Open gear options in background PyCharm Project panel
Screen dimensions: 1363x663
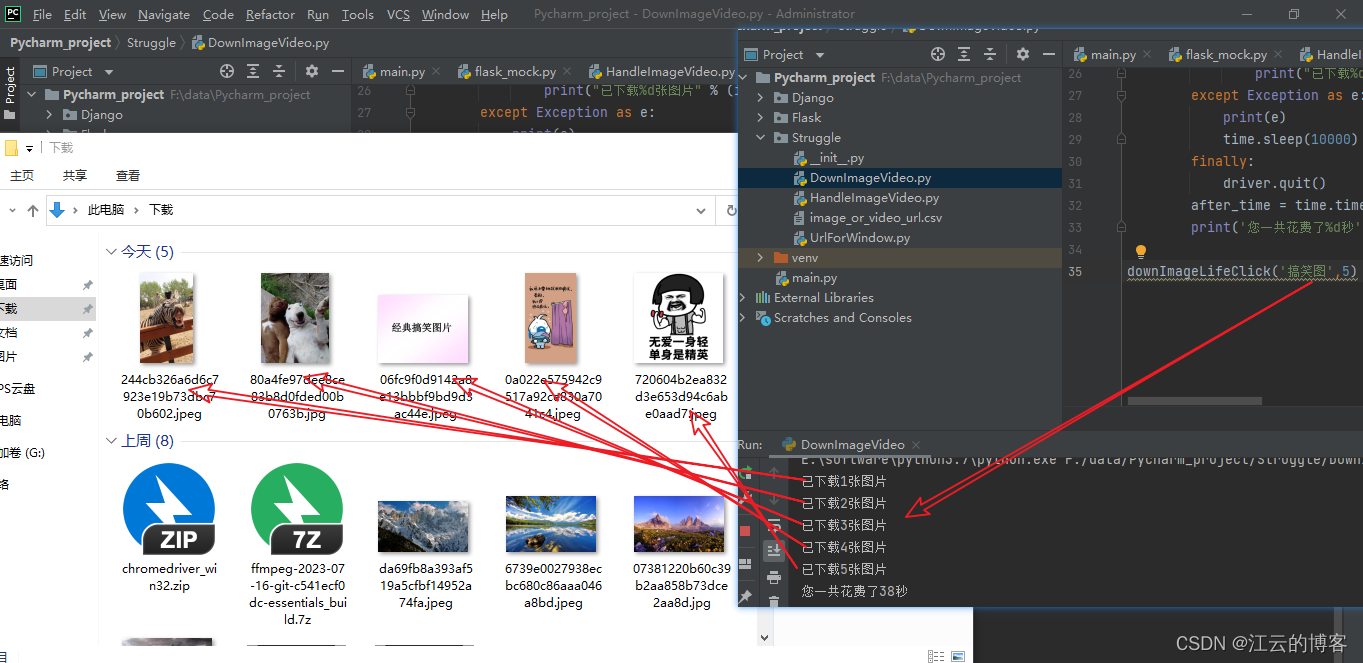click(311, 71)
